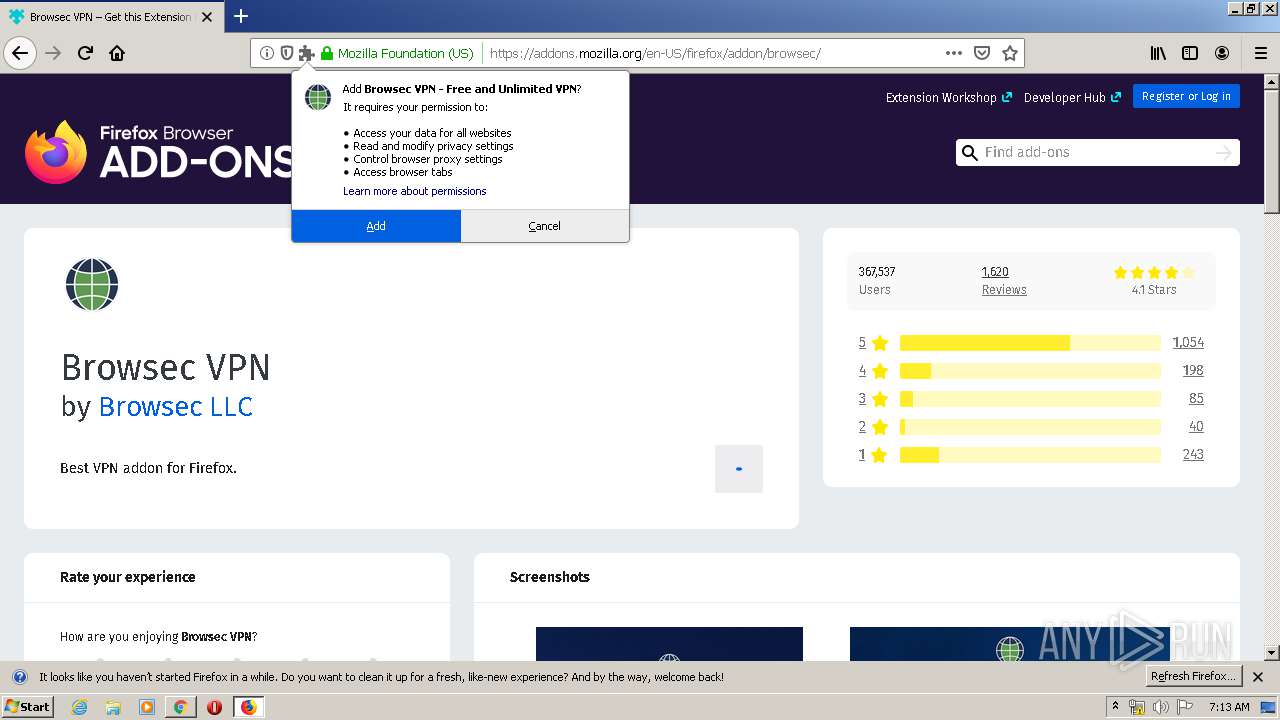The height and width of the screenshot is (720, 1280).
Task: Click the add-on puzzle piece icon in address bar
Action: point(306,53)
